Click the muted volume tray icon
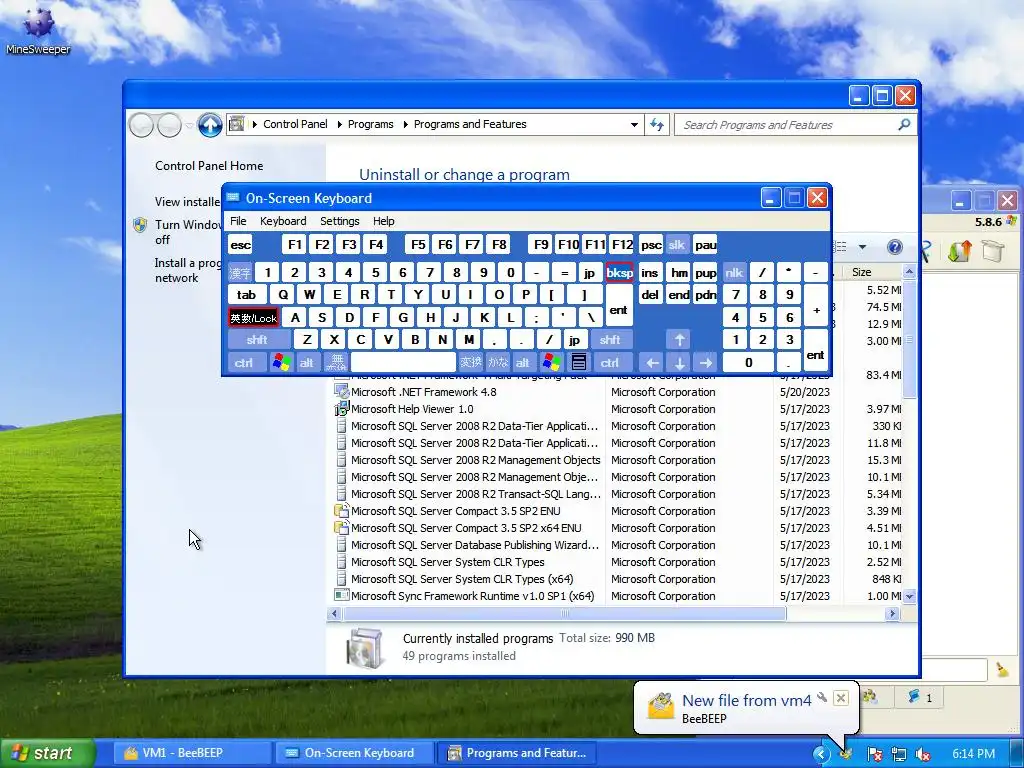This screenshot has width=1024, height=768. tap(923, 754)
